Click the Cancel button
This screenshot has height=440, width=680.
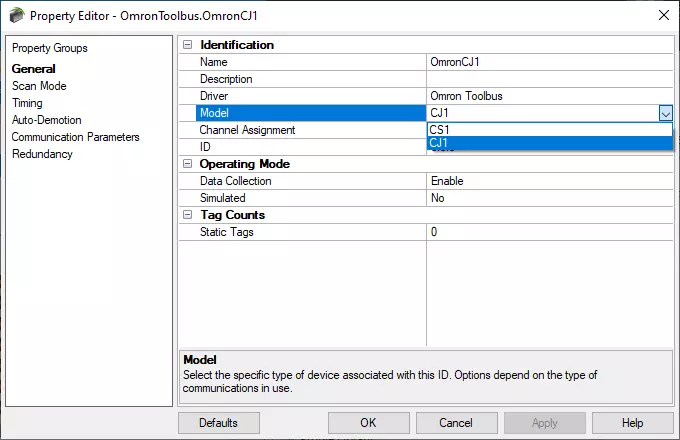[457, 423]
